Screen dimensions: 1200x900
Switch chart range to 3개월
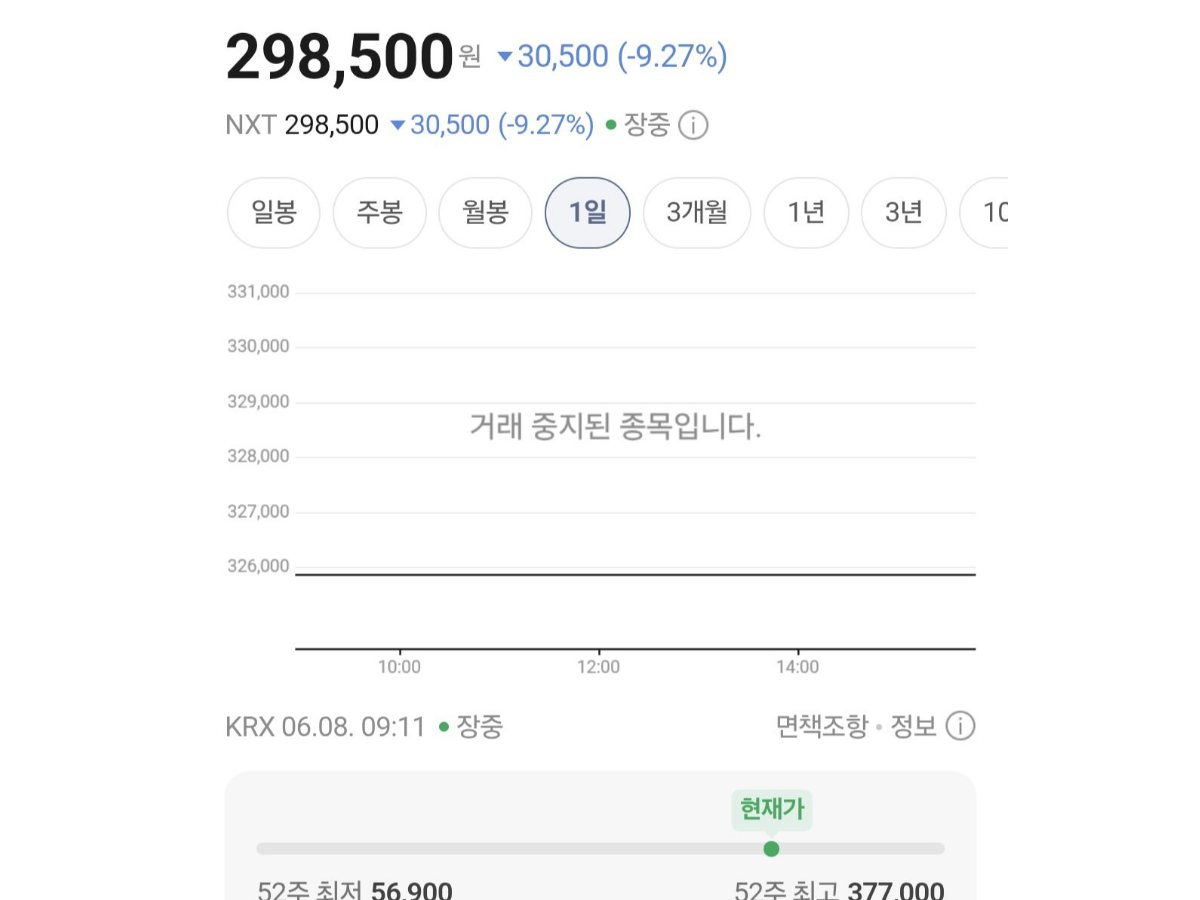[697, 213]
